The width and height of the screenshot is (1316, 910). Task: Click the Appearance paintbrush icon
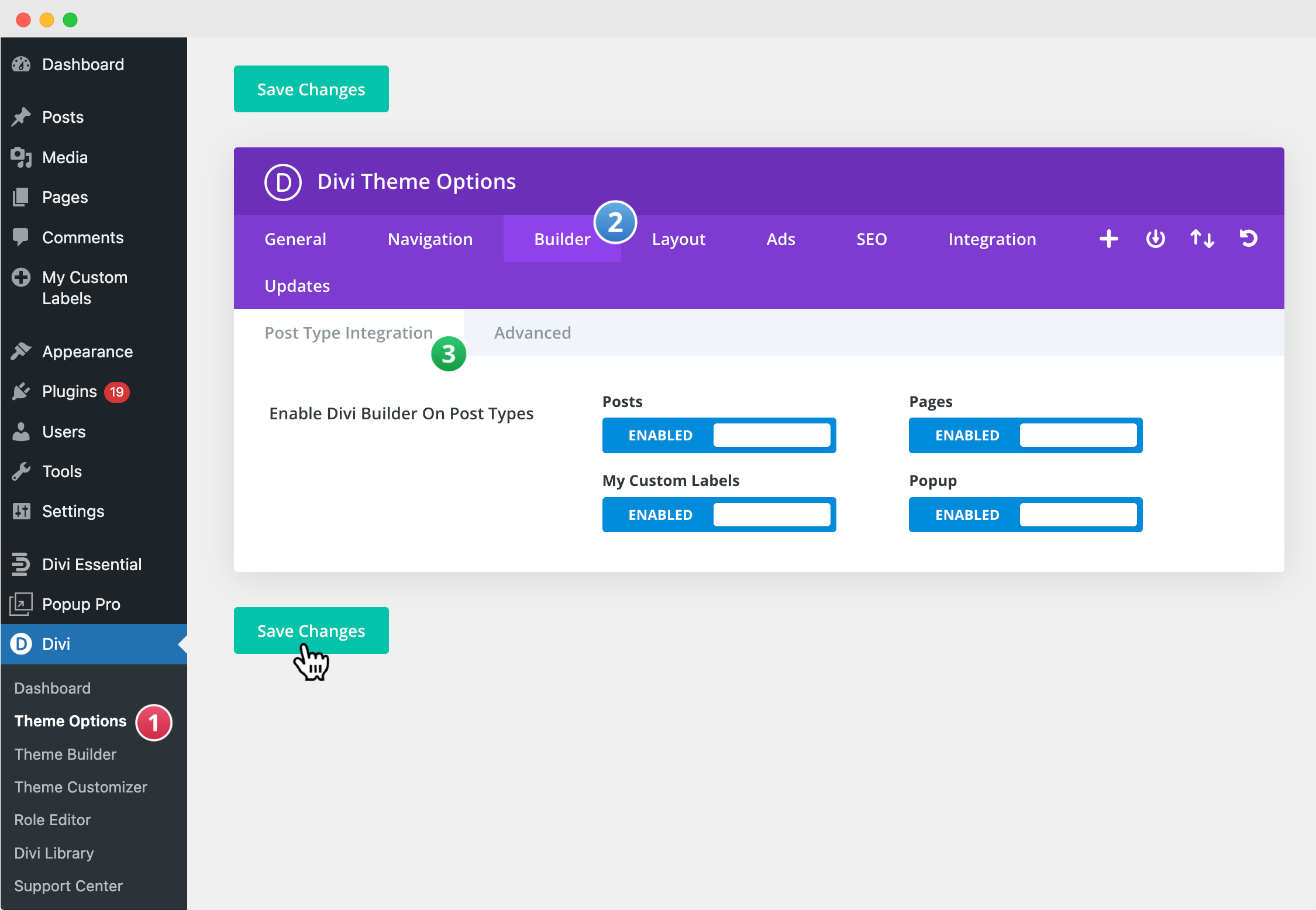coord(21,351)
